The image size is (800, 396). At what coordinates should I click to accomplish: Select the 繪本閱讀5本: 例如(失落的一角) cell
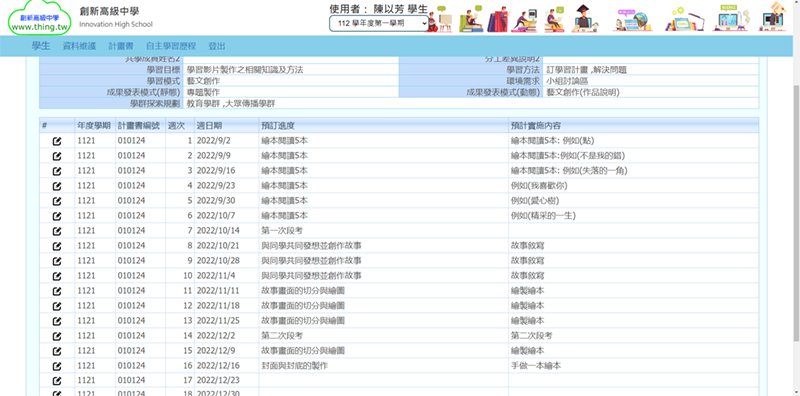[x=633, y=171]
